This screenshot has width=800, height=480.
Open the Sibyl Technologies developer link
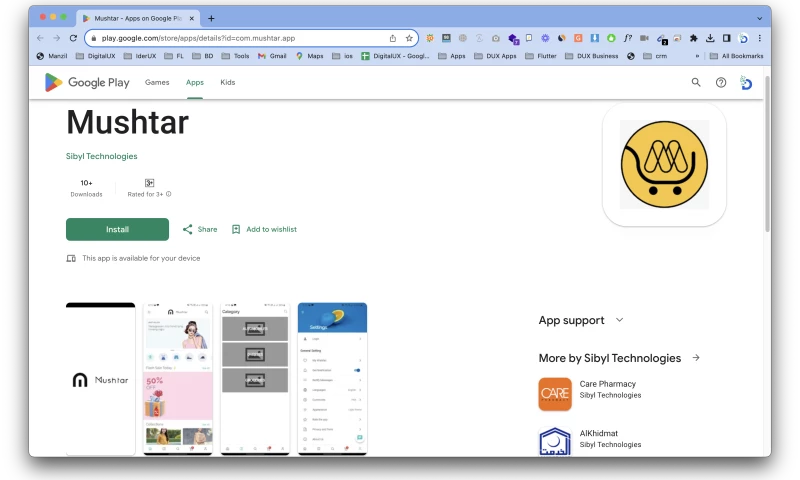[x=101, y=156]
